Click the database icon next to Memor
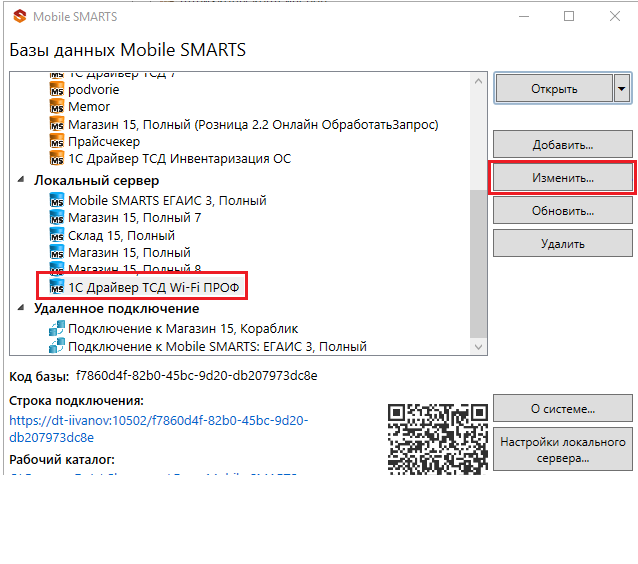 click(x=57, y=107)
